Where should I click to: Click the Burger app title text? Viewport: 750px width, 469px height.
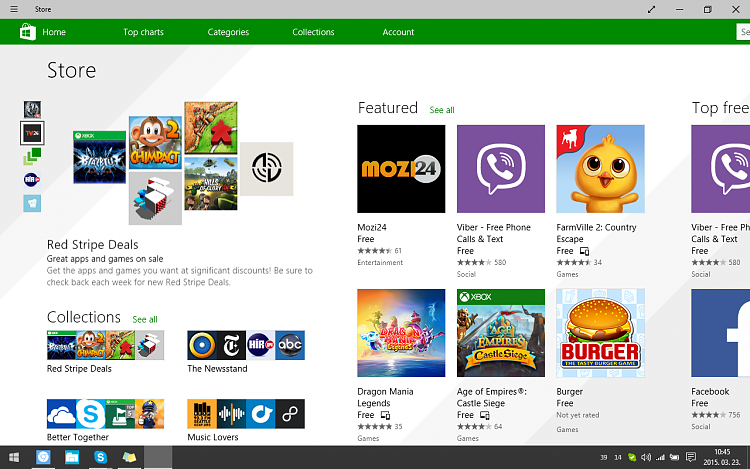coord(569,392)
